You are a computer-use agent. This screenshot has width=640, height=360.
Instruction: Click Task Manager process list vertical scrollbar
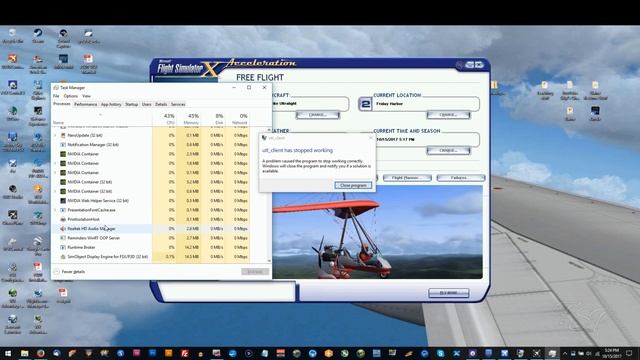pos(269,194)
